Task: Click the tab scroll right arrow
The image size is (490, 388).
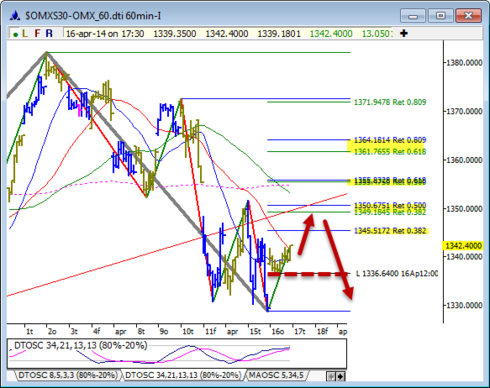Action: coord(340,376)
